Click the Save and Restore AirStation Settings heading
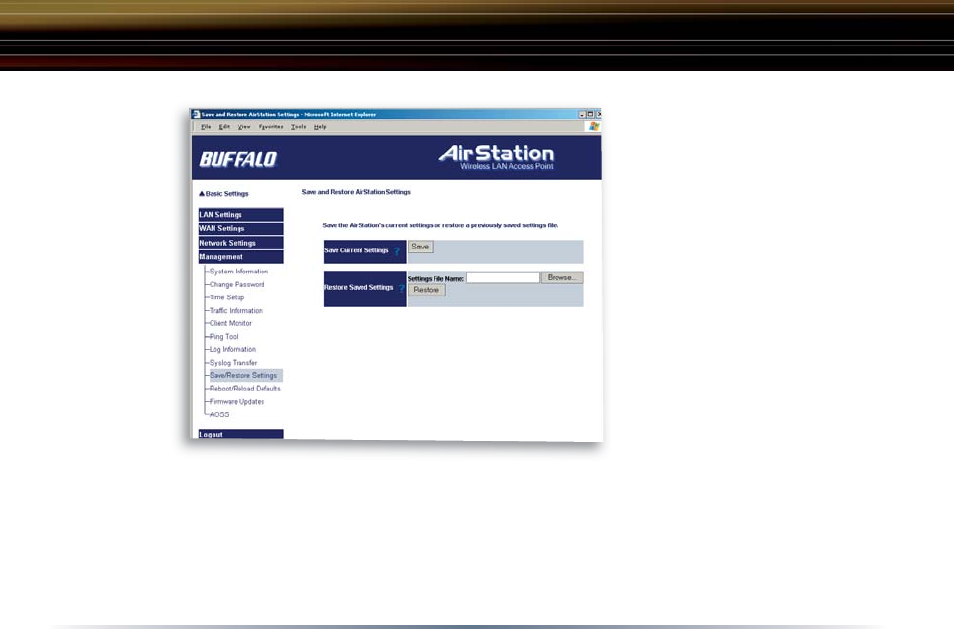 356,192
